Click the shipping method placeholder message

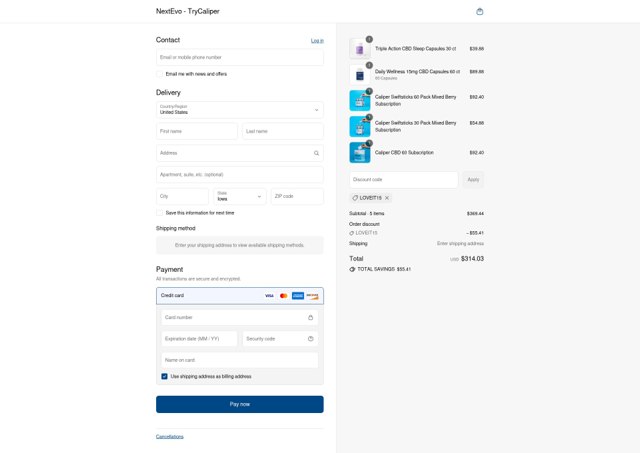click(240, 245)
